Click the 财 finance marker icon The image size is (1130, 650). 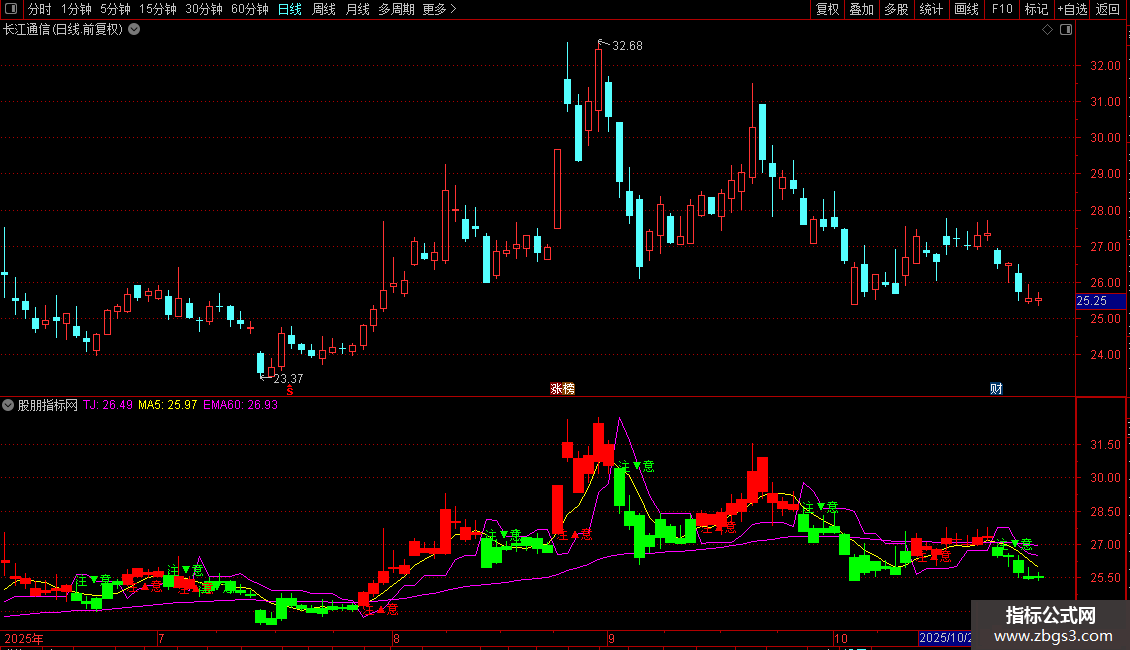pos(996,388)
